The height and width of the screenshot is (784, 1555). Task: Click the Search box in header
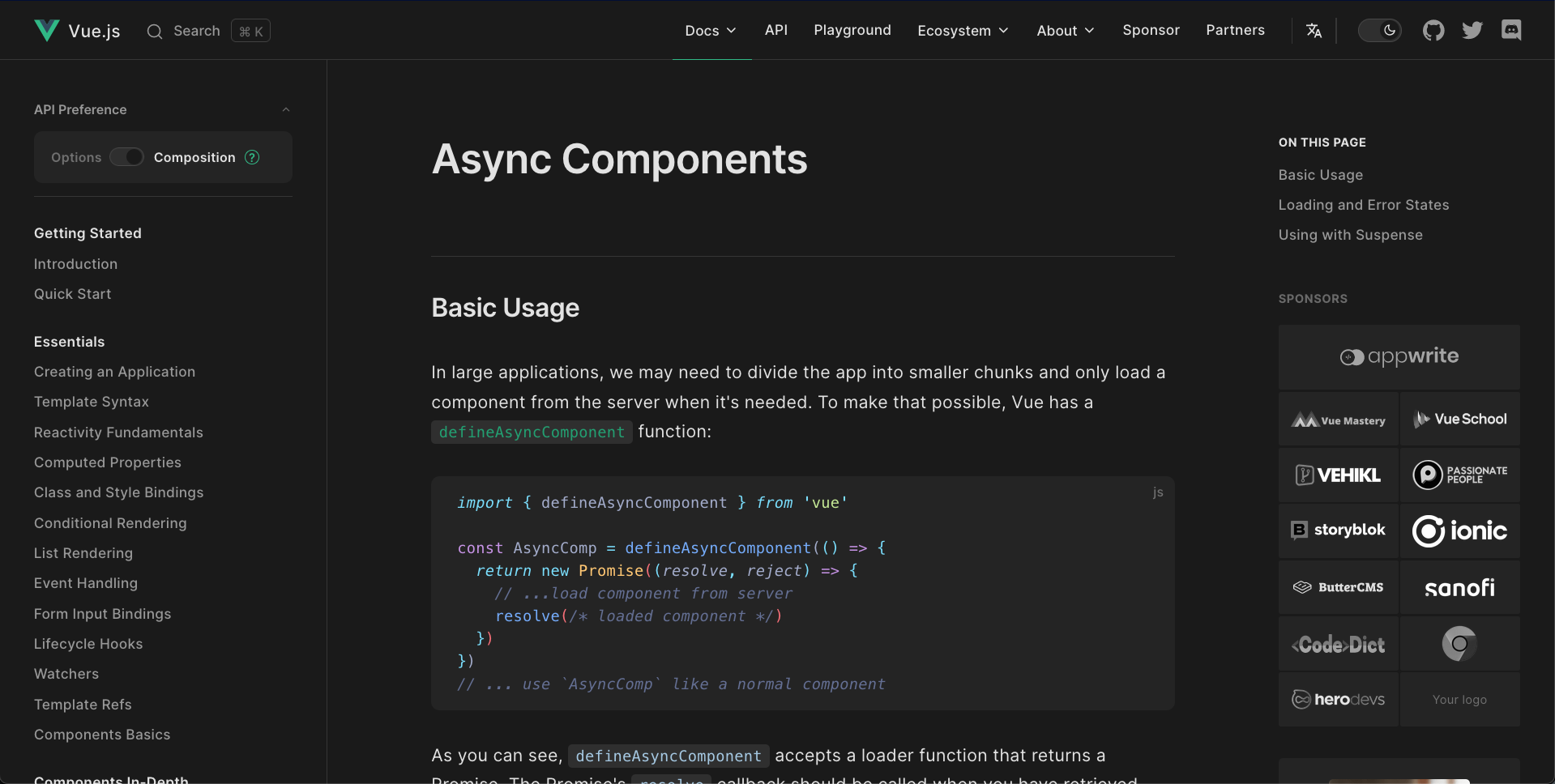point(208,31)
